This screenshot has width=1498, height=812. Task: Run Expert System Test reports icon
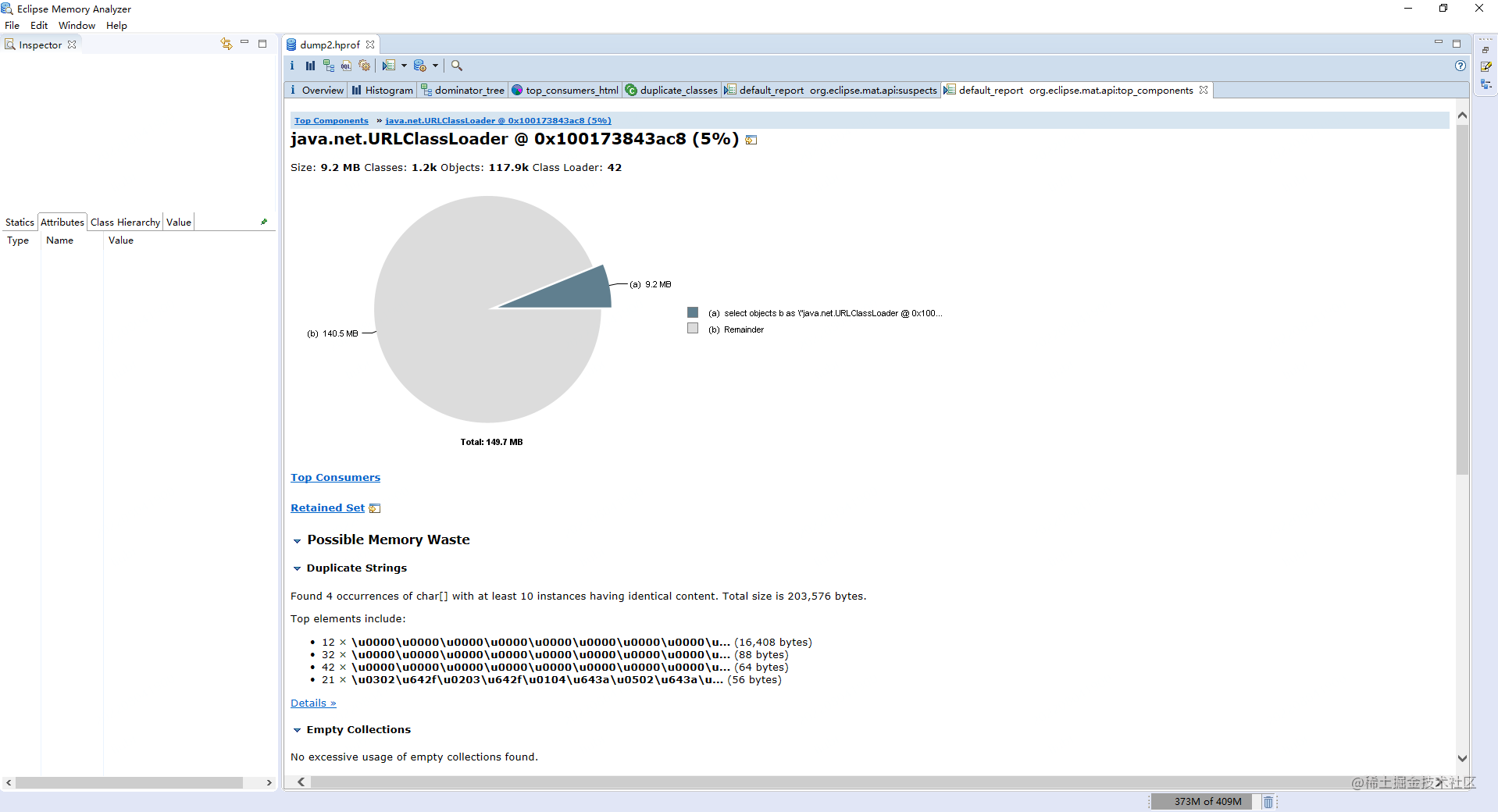coord(388,66)
